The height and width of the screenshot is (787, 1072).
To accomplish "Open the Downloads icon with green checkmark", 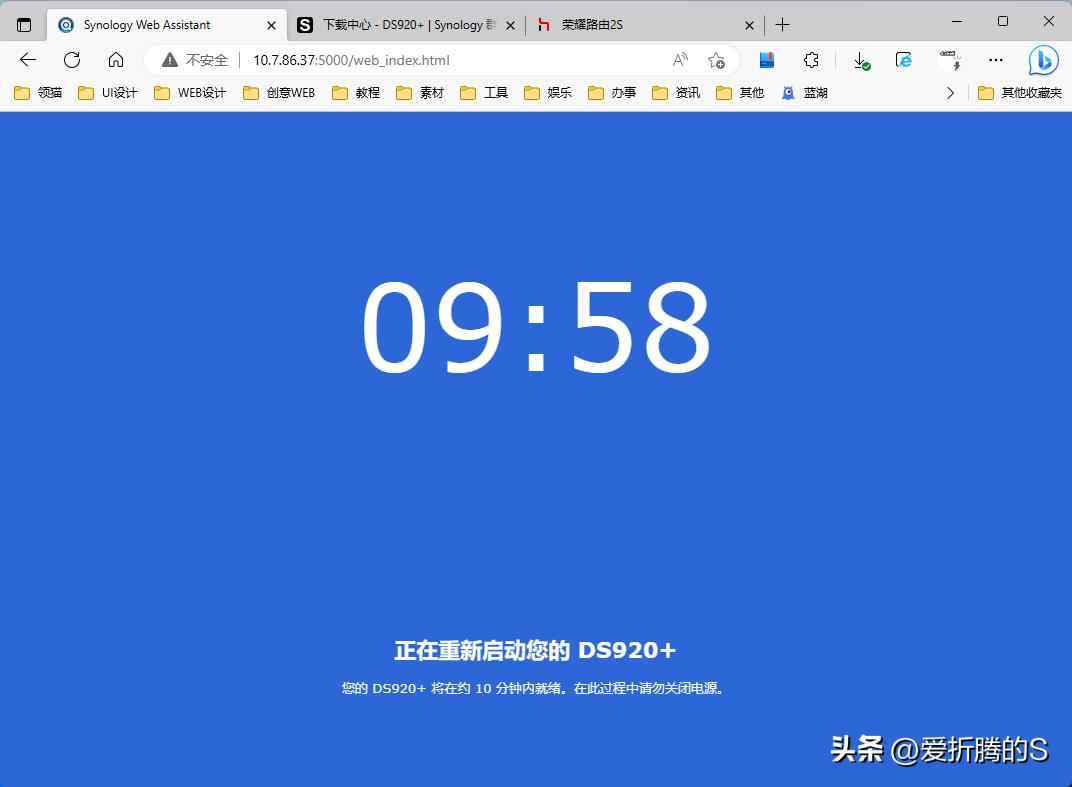I will 861,60.
